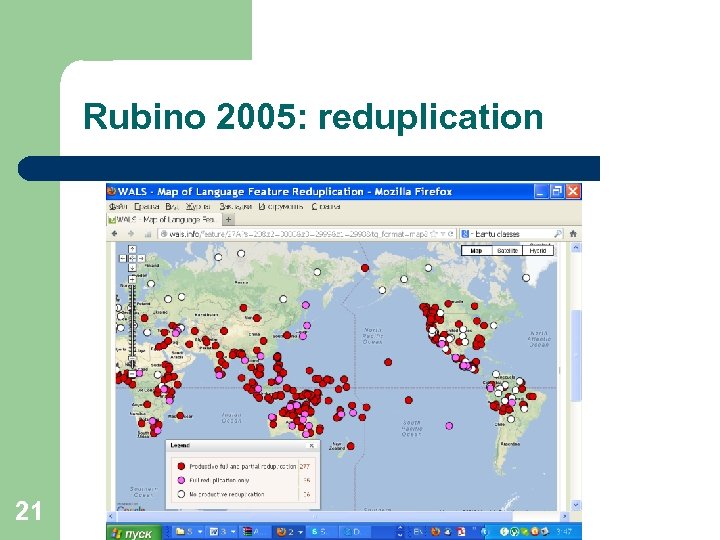Switch map type to Map view
Viewport: 720px width, 540px height.
click(476, 251)
